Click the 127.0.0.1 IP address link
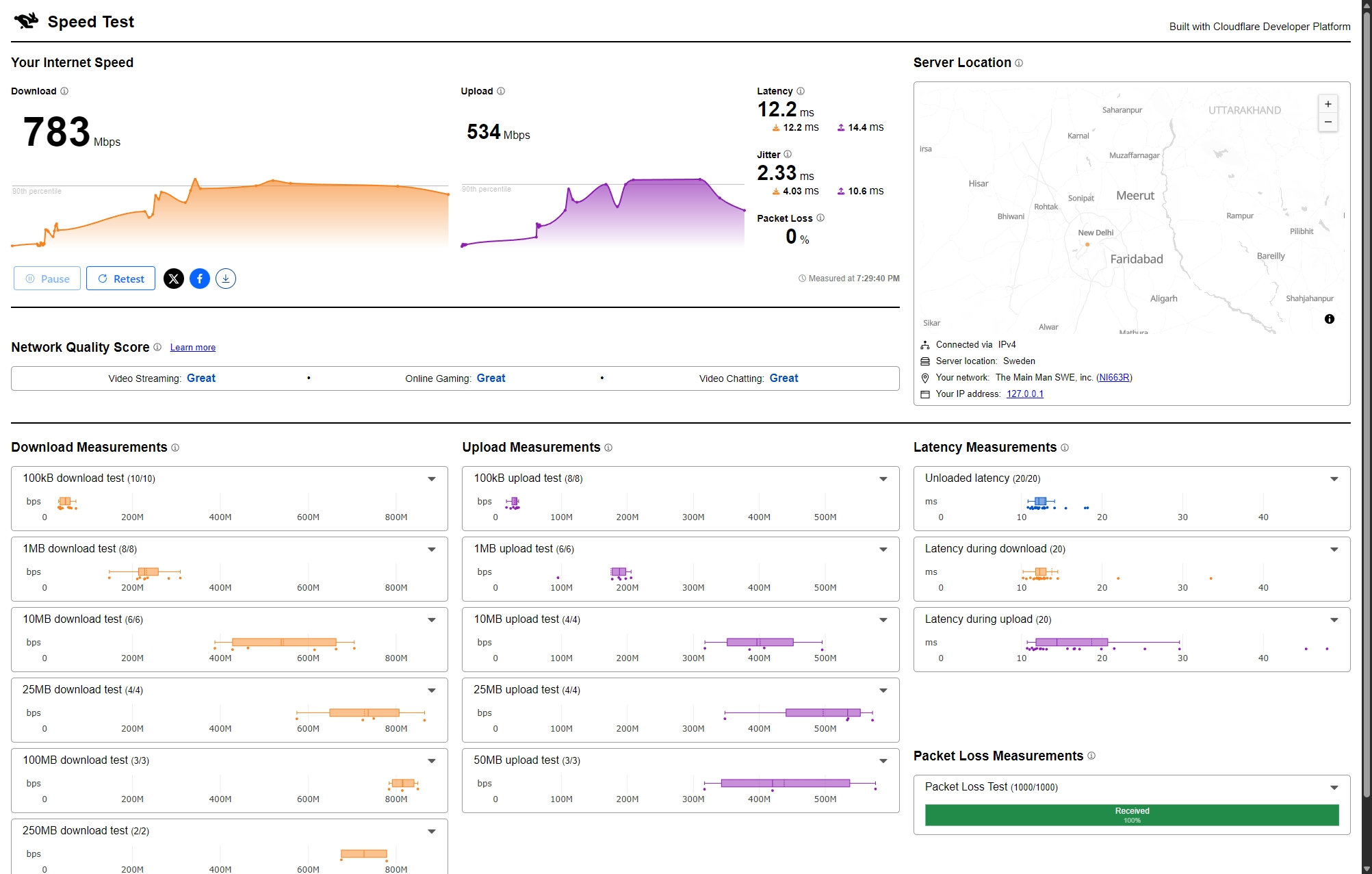 pos(1024,394)
